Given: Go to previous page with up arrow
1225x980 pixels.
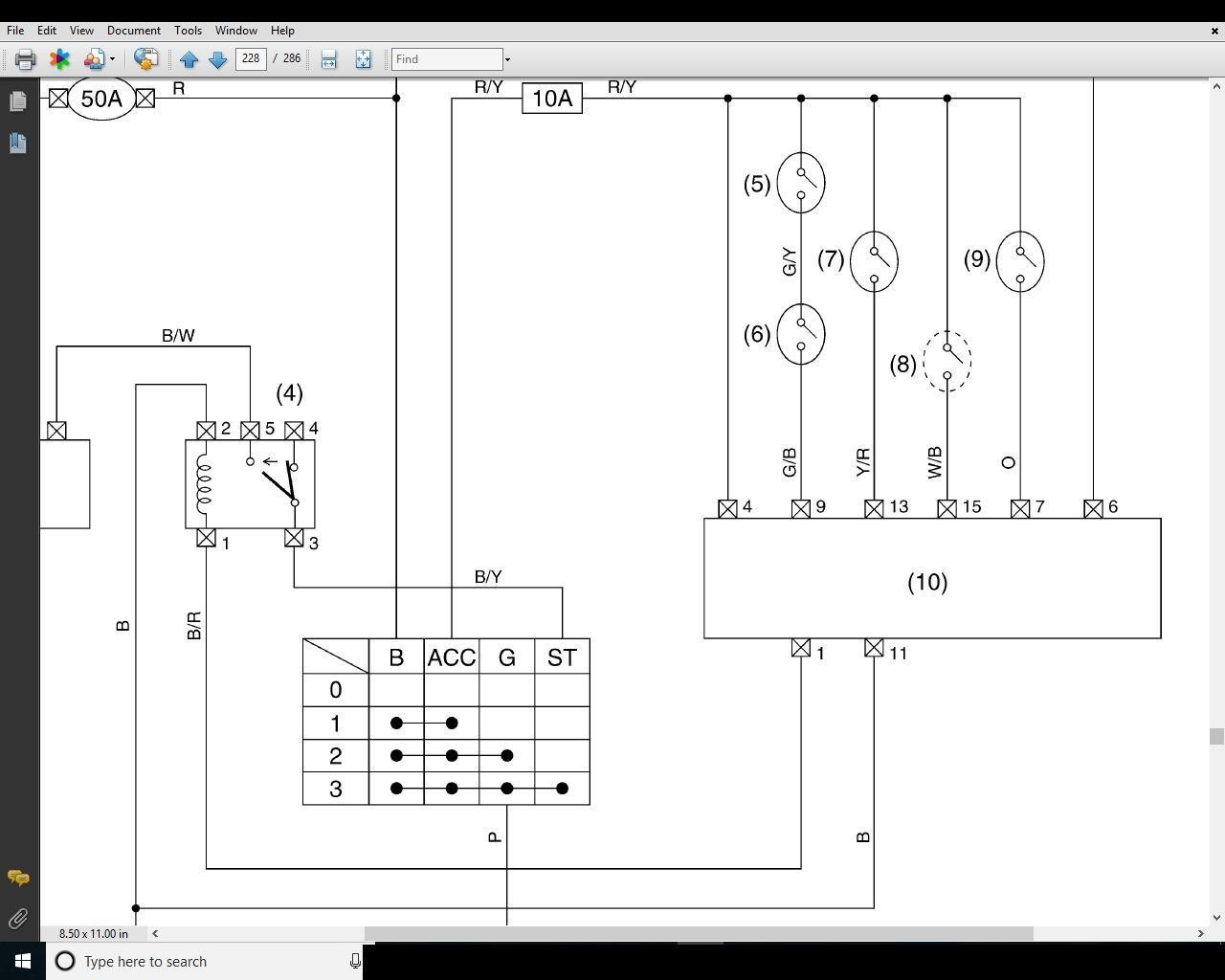Looking at the screenshot, I should (x=189, y=59).
